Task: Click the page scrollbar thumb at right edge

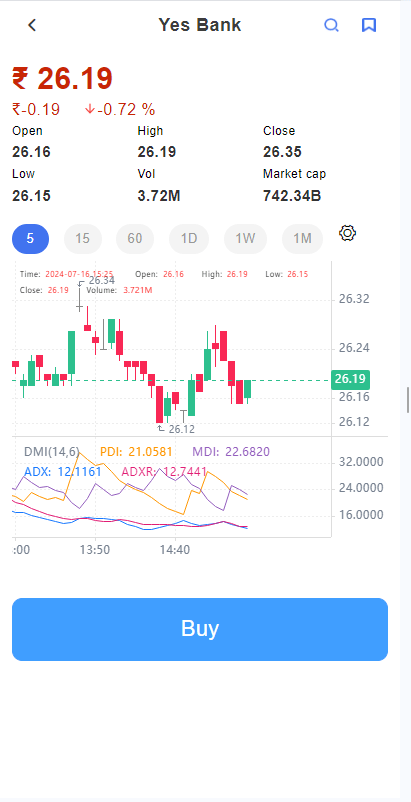Action: click(x=408, y=400)
